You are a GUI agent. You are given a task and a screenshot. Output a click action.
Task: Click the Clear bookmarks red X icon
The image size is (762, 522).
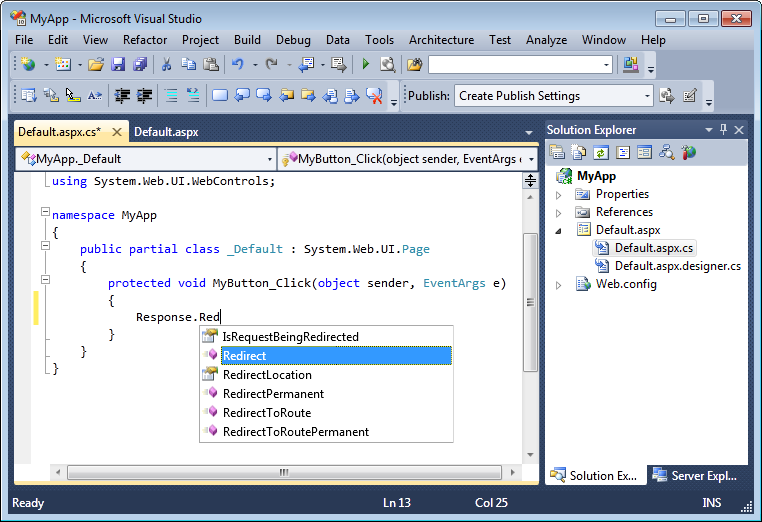click(x=374, y=95)
